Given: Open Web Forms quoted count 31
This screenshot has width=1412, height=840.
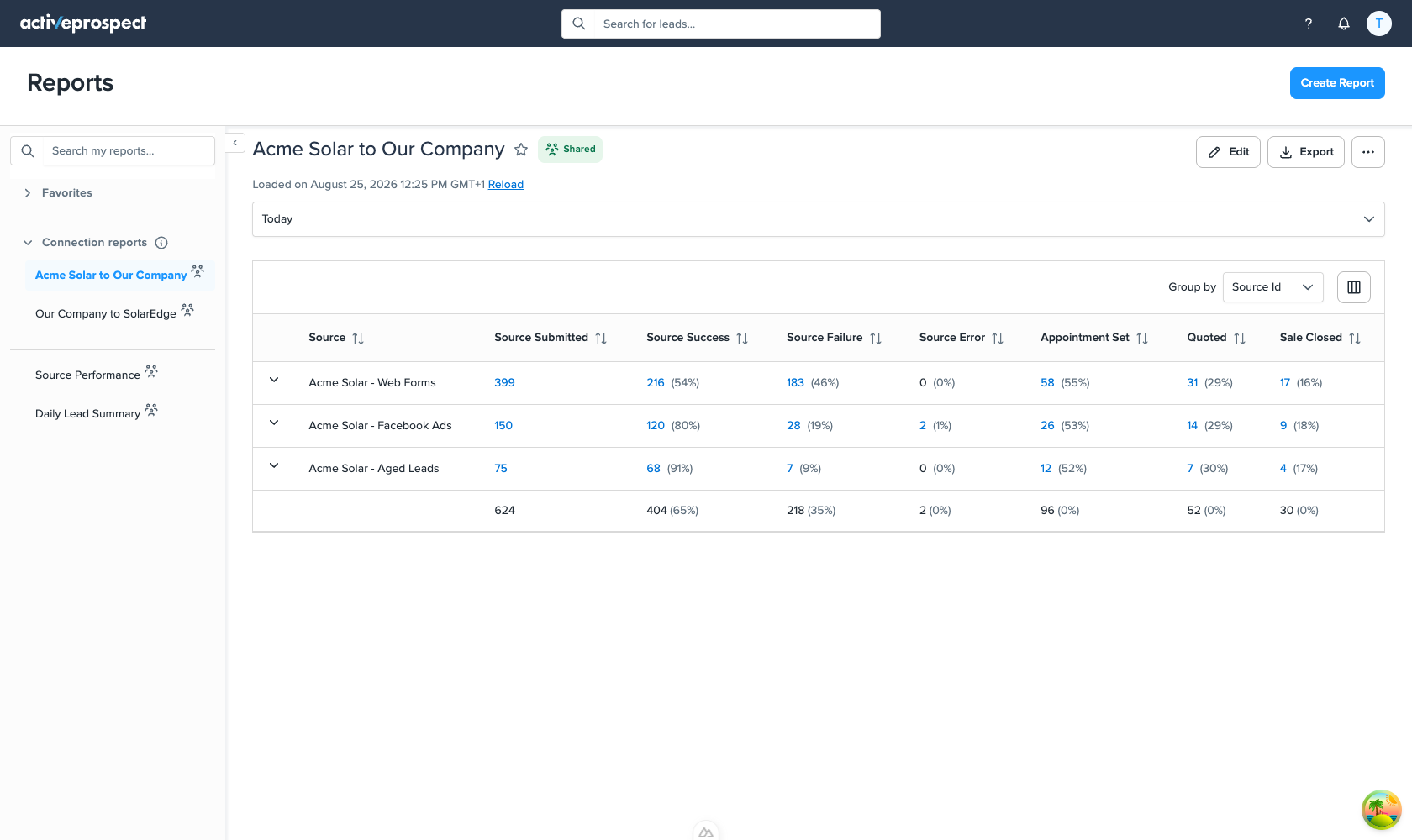Looking at the screenshot, I should (x=1192, y=383).
